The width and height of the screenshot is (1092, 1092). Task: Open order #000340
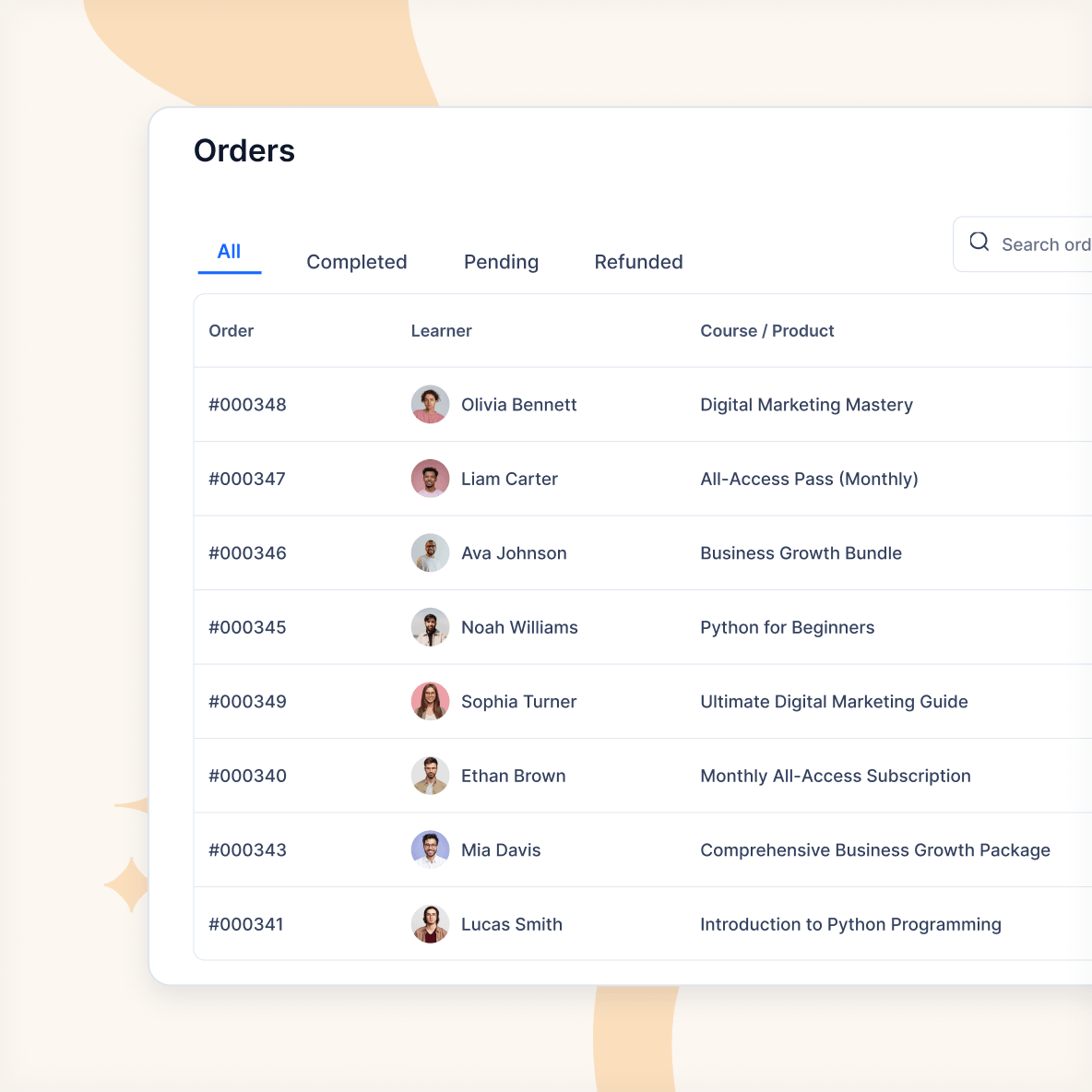coord(248,776)
